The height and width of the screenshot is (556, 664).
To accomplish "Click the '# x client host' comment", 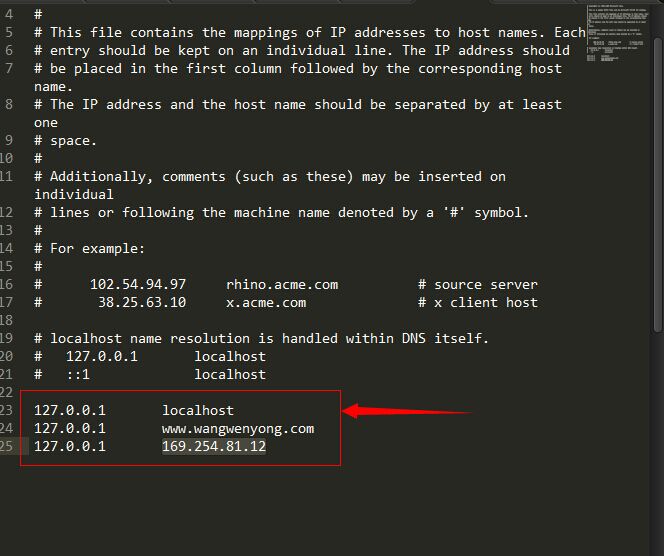I will click(478, 302).
